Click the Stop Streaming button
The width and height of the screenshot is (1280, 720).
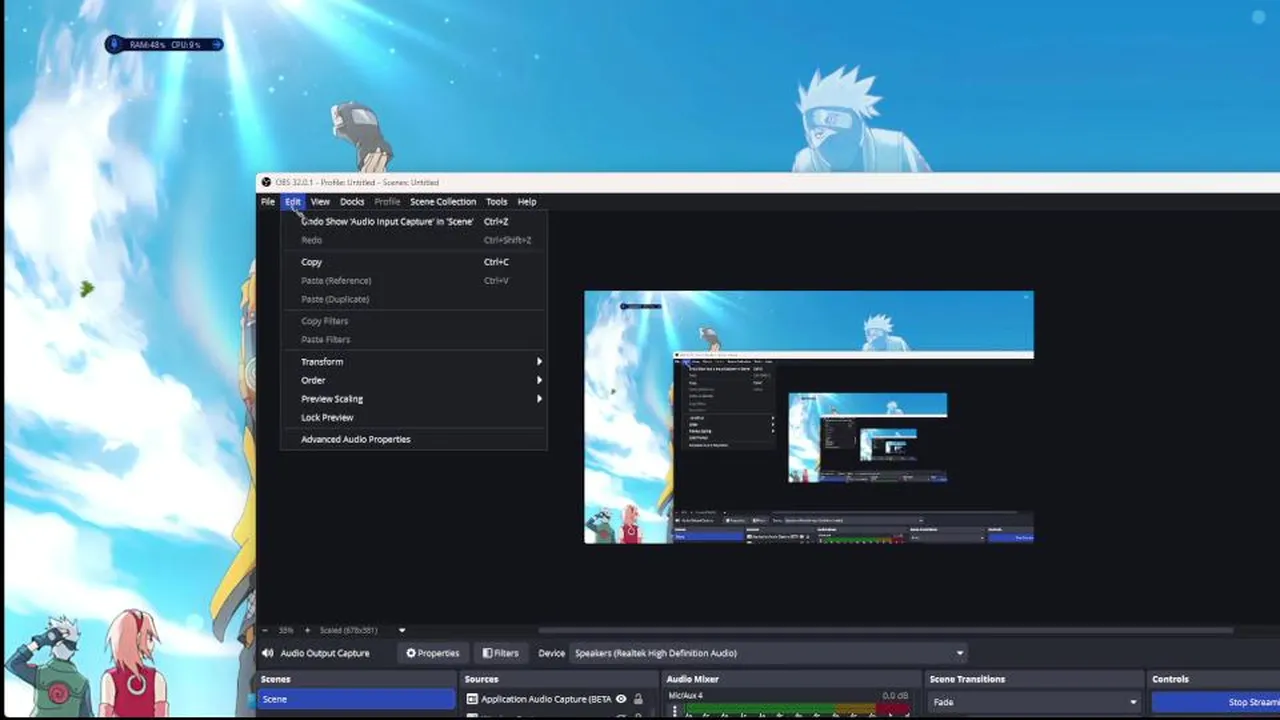pos(1216,702)
